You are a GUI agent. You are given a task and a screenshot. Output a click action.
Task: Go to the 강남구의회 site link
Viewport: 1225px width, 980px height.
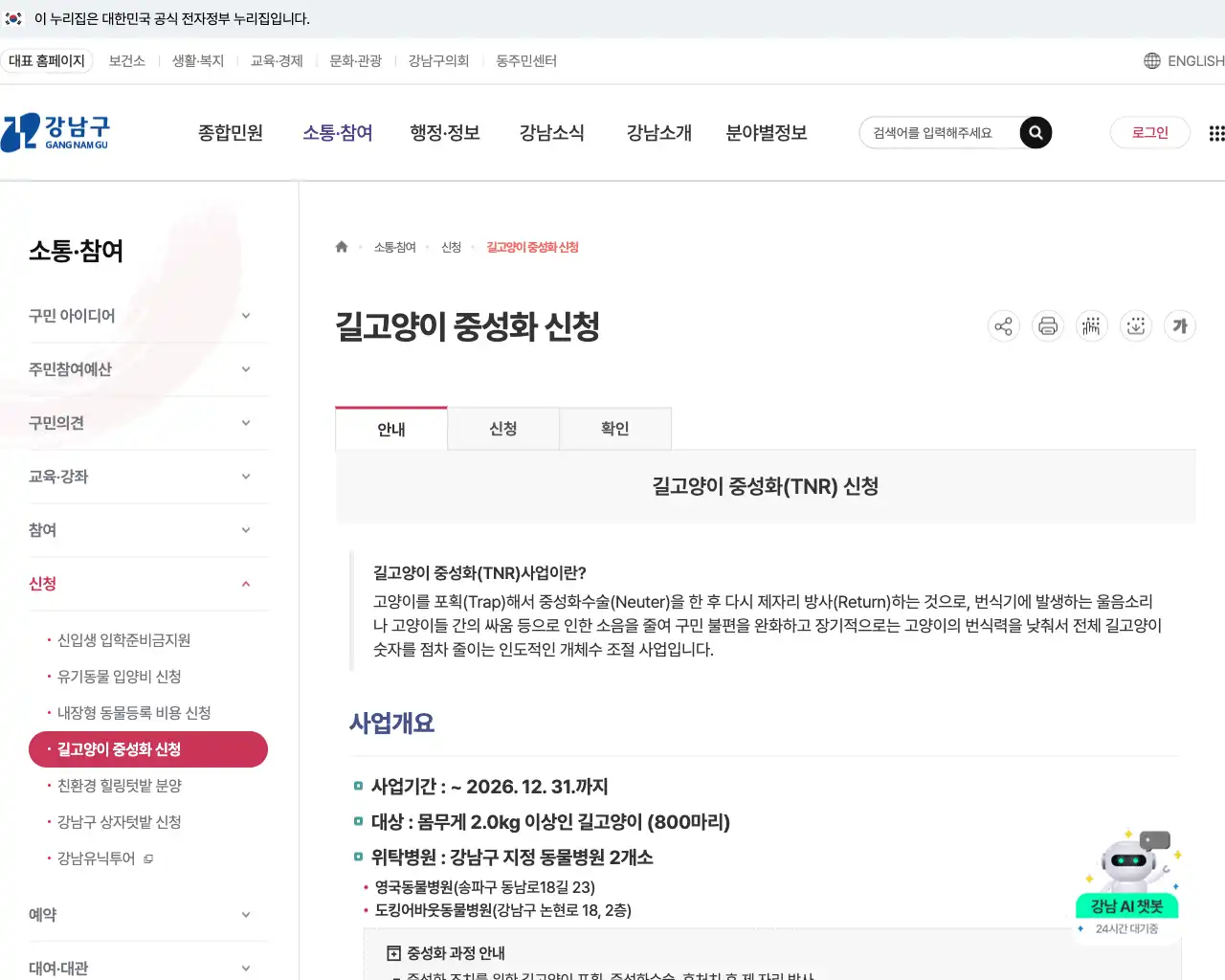click(439, 60)
